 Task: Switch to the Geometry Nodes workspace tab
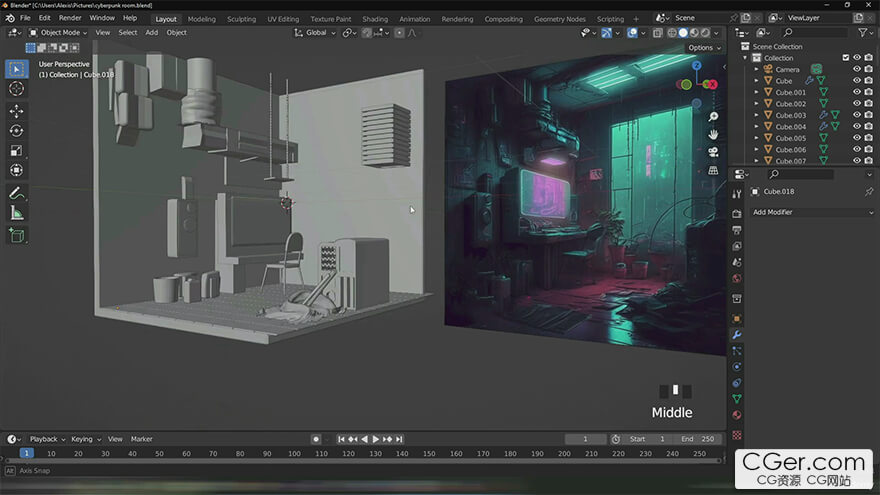(x=560, y=19)
